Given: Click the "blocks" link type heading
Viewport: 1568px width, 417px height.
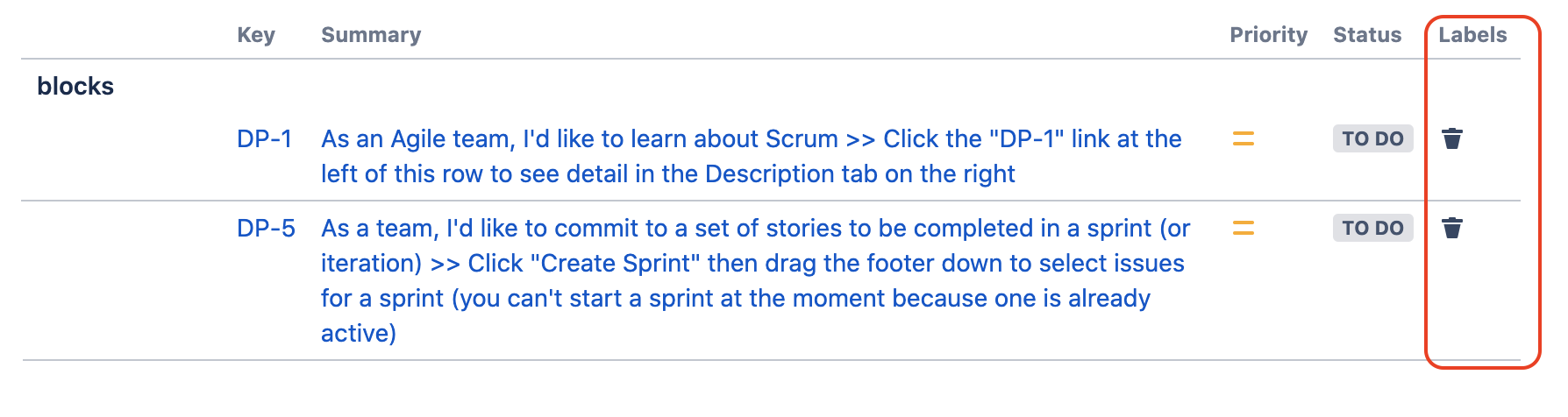Looking at the screenshot, I should pyautogui.click(x=75, y=86).
